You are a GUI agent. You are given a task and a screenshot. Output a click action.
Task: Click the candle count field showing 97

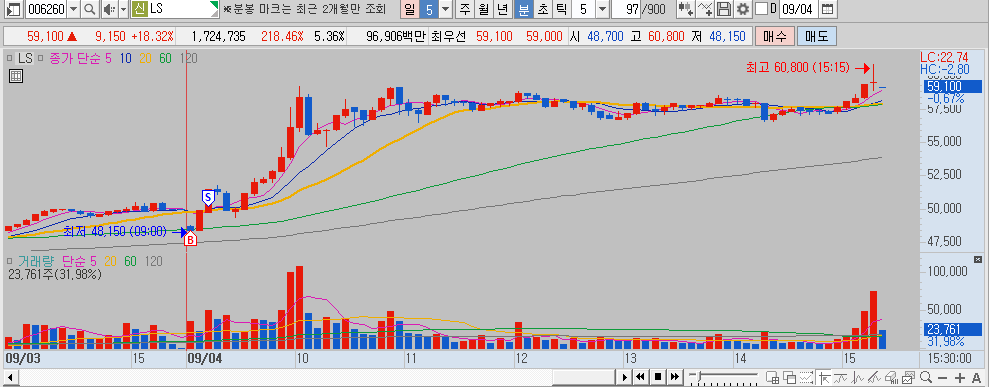pyautogui.click(x=627, y=9)
